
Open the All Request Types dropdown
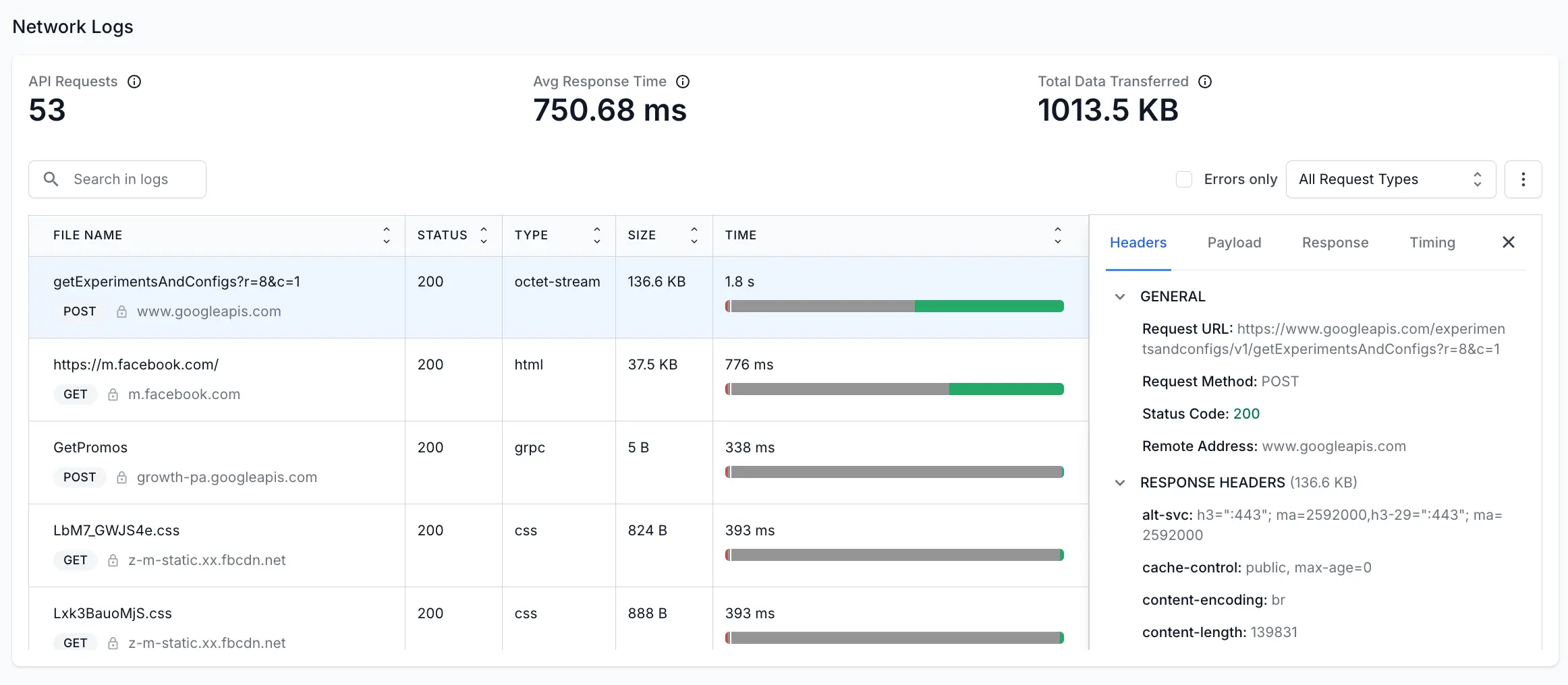point(1390,179)
